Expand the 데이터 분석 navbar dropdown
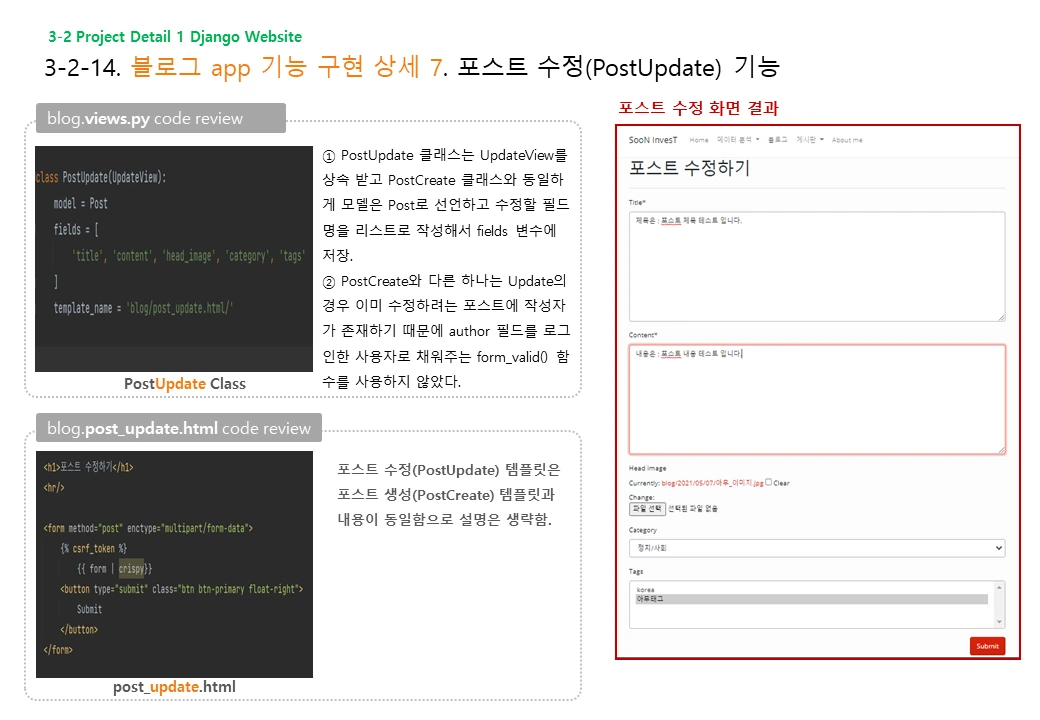 pyautogui.click(x=738, y=140)
